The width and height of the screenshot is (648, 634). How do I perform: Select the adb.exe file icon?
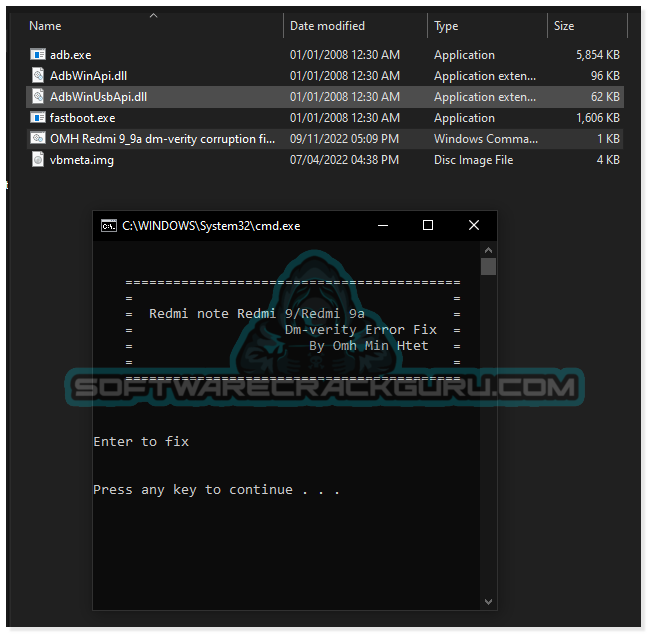coord(38,54)
